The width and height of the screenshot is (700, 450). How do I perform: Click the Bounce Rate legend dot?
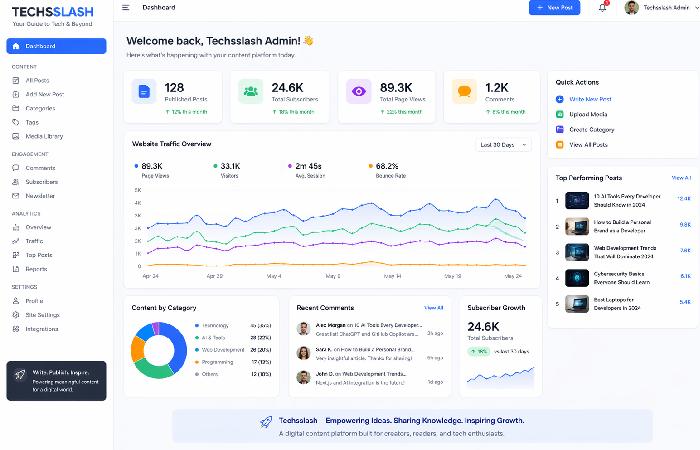[x=371, y=166]
